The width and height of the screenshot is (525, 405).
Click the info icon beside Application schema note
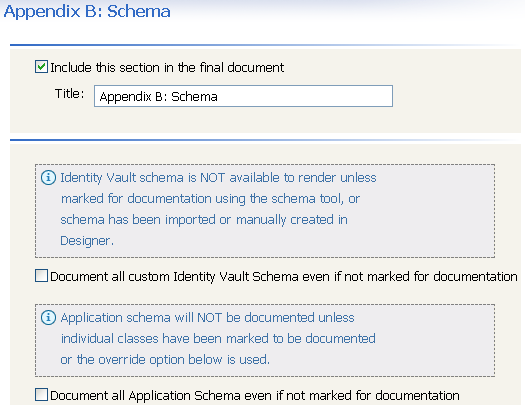click(x=48, y=317)
